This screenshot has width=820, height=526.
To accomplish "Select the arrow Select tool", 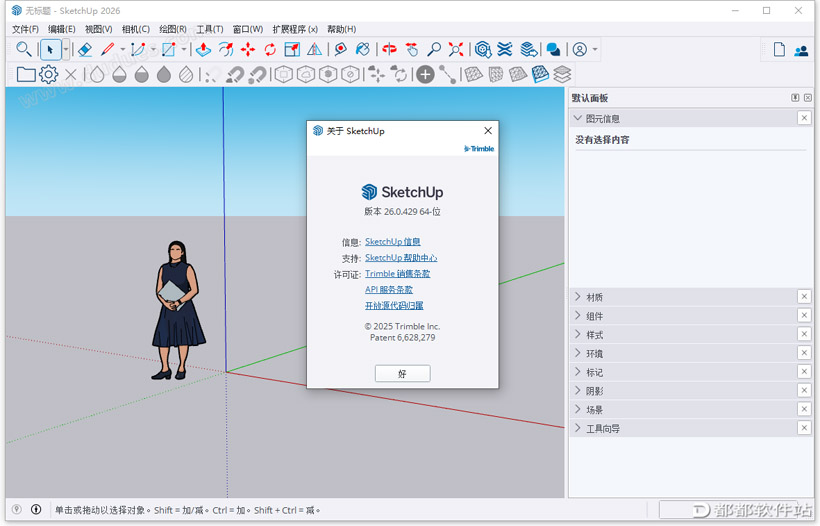I will pos(50,49).
